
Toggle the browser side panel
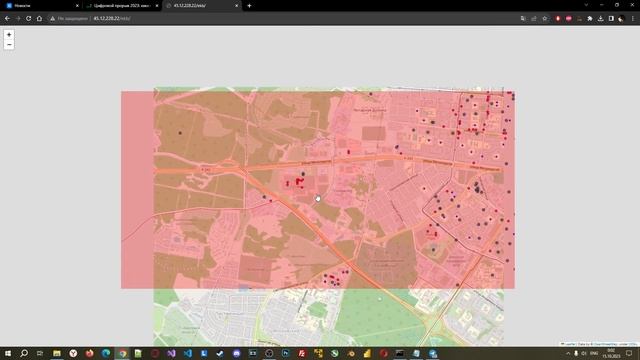point(611,18)
